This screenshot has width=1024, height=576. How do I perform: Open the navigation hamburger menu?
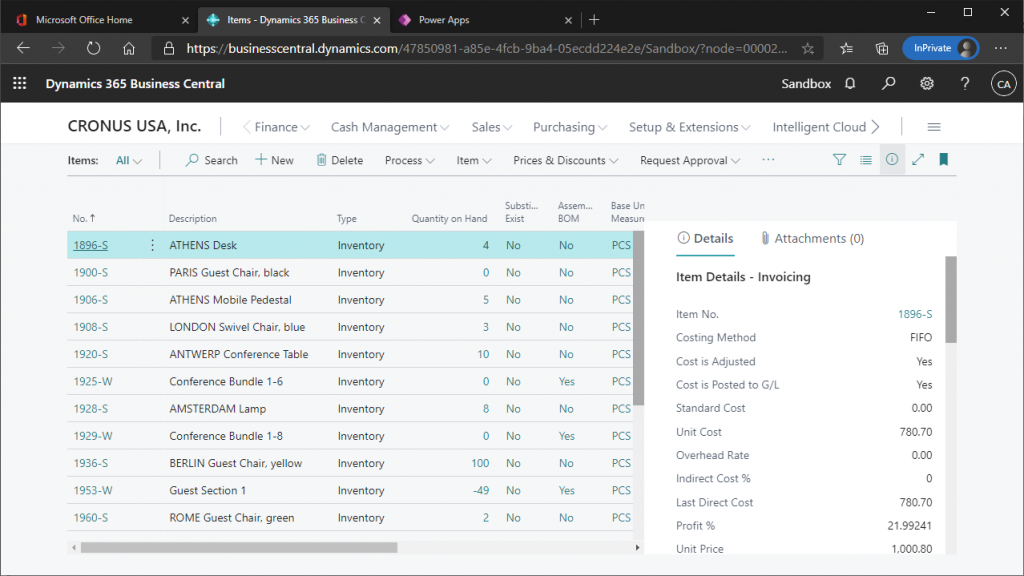(934, 127)
